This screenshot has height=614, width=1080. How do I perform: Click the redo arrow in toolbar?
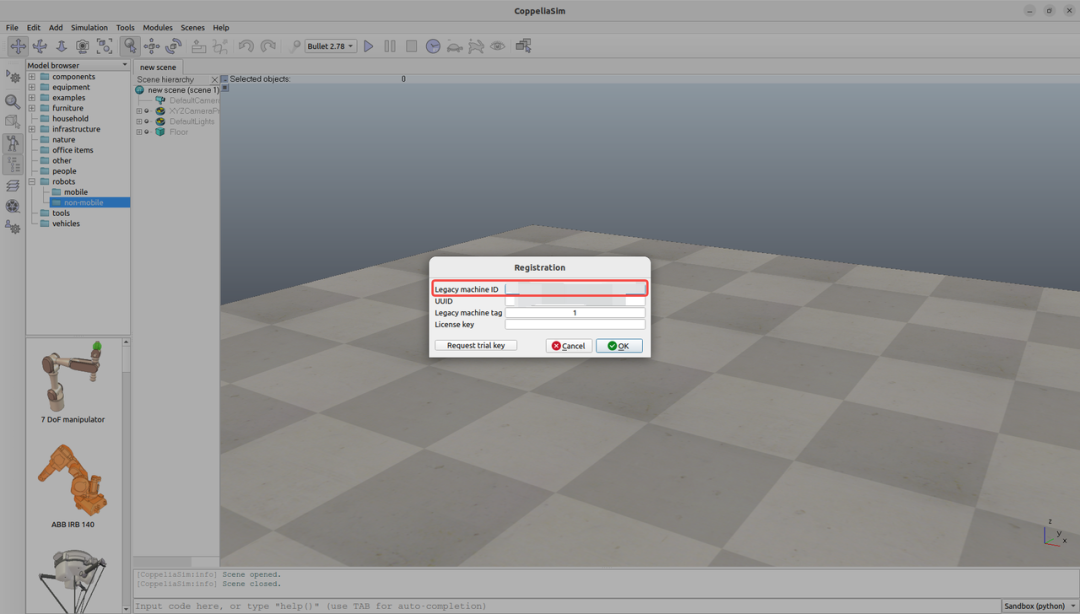click(x=268, y=46)
